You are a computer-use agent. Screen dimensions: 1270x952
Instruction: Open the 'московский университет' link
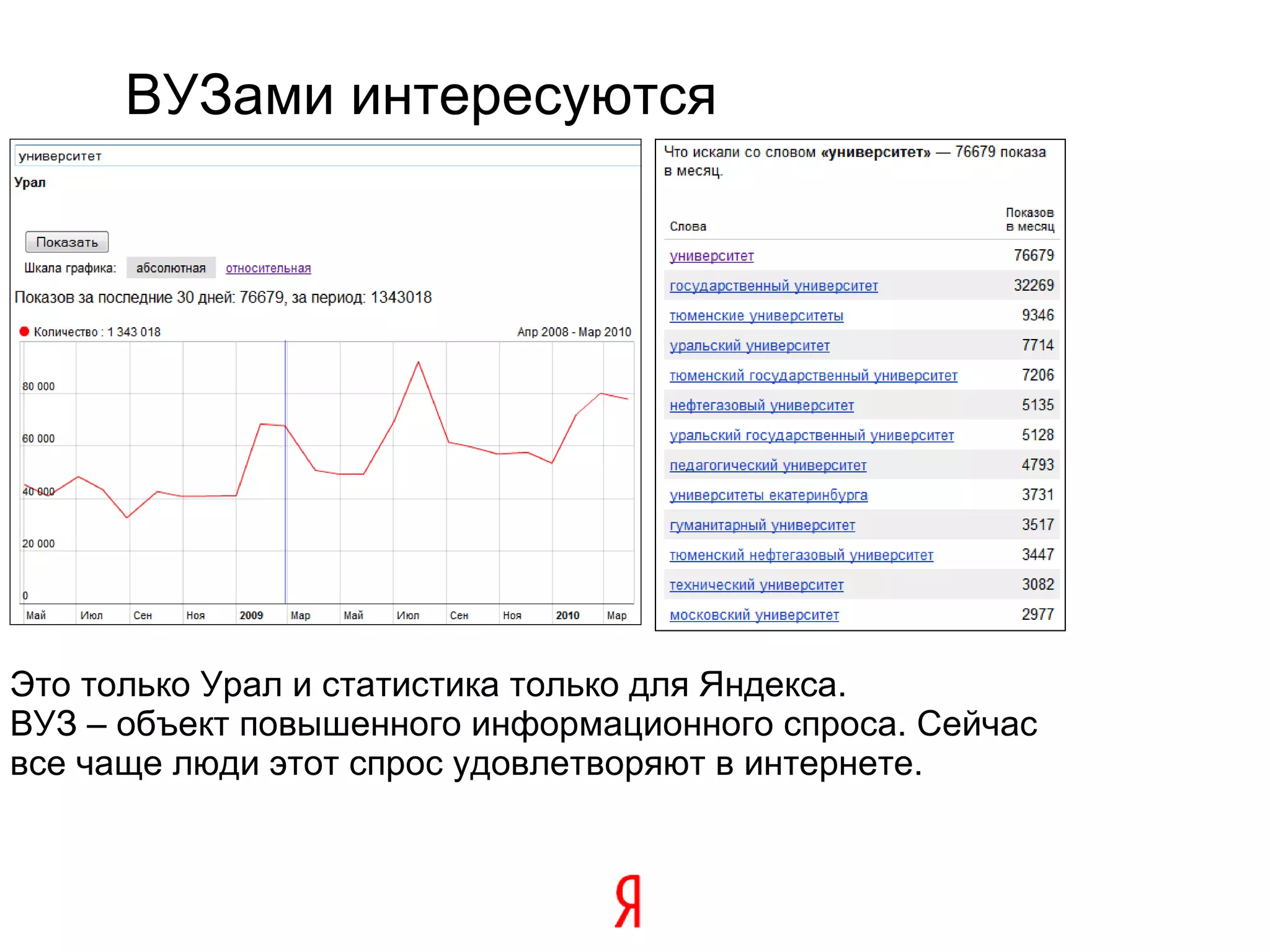point(754,615)
